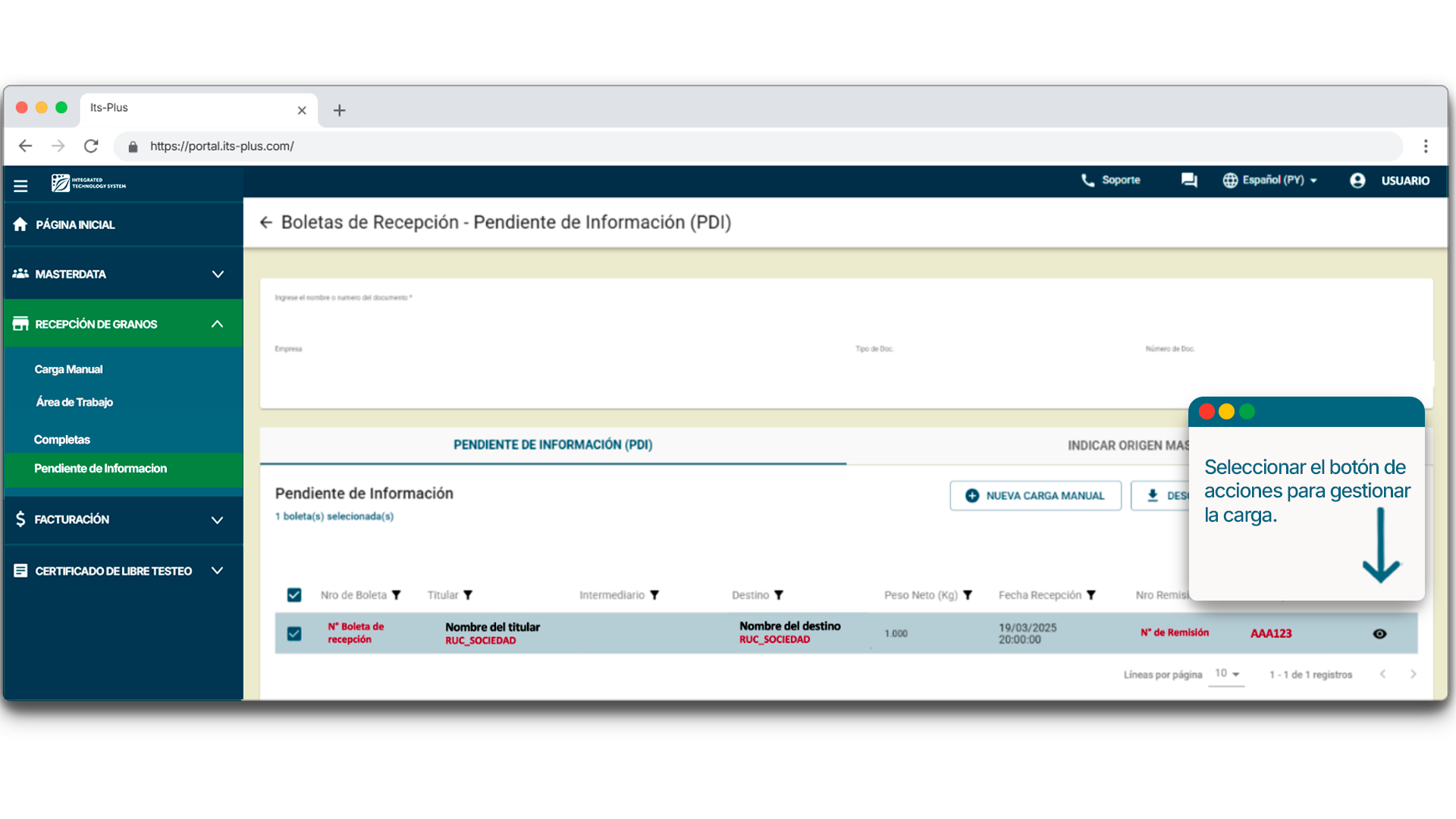Uncheck the boleta row checkbox
Viewport: 1456px width, 819px height.
click(x=294, y=633)
